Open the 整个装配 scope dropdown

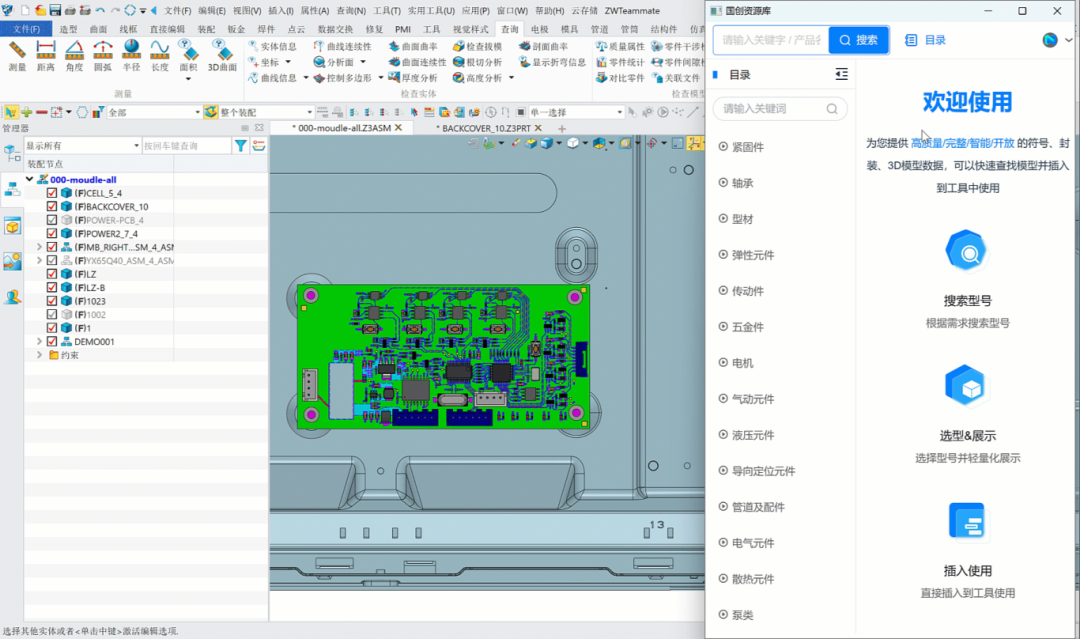[267, 112]
